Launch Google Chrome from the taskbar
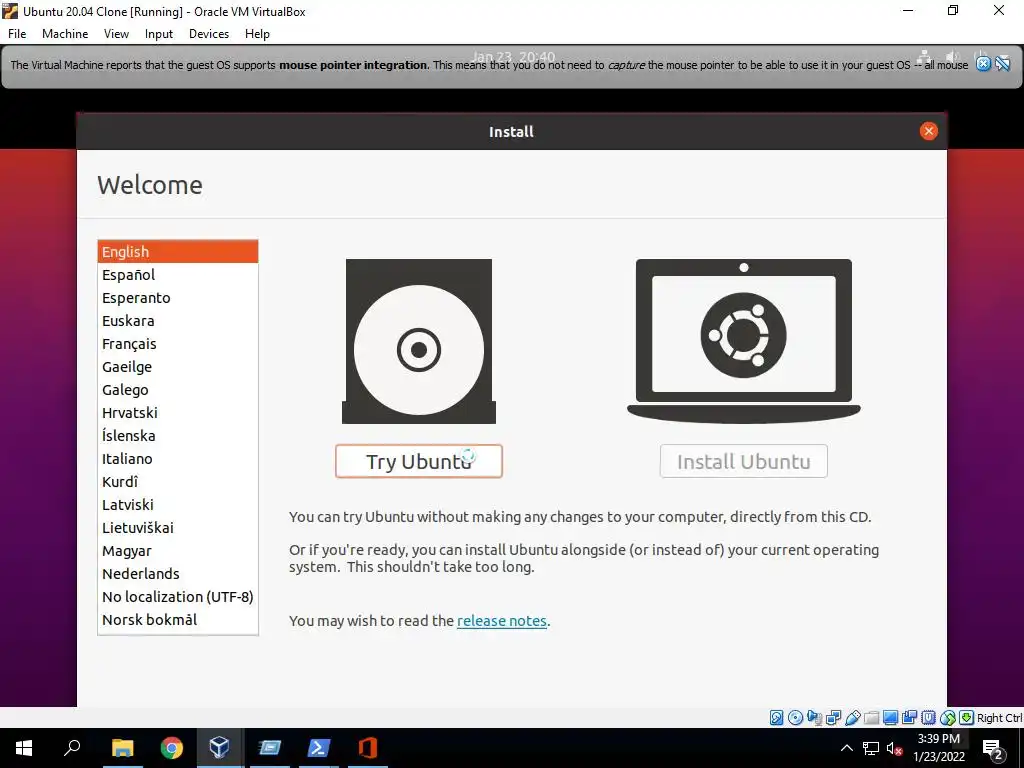The width and height of the screenshot is (1024, 768). (x=172, y=748)
